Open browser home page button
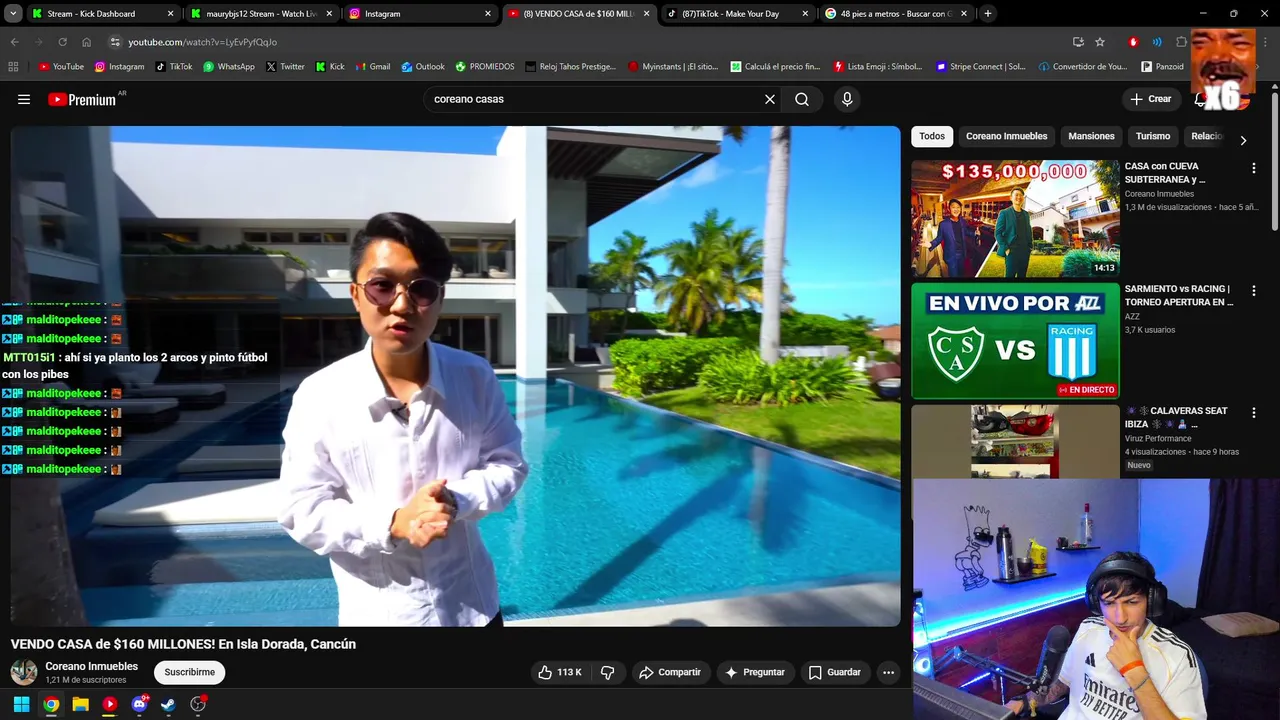 coord(86,42)
